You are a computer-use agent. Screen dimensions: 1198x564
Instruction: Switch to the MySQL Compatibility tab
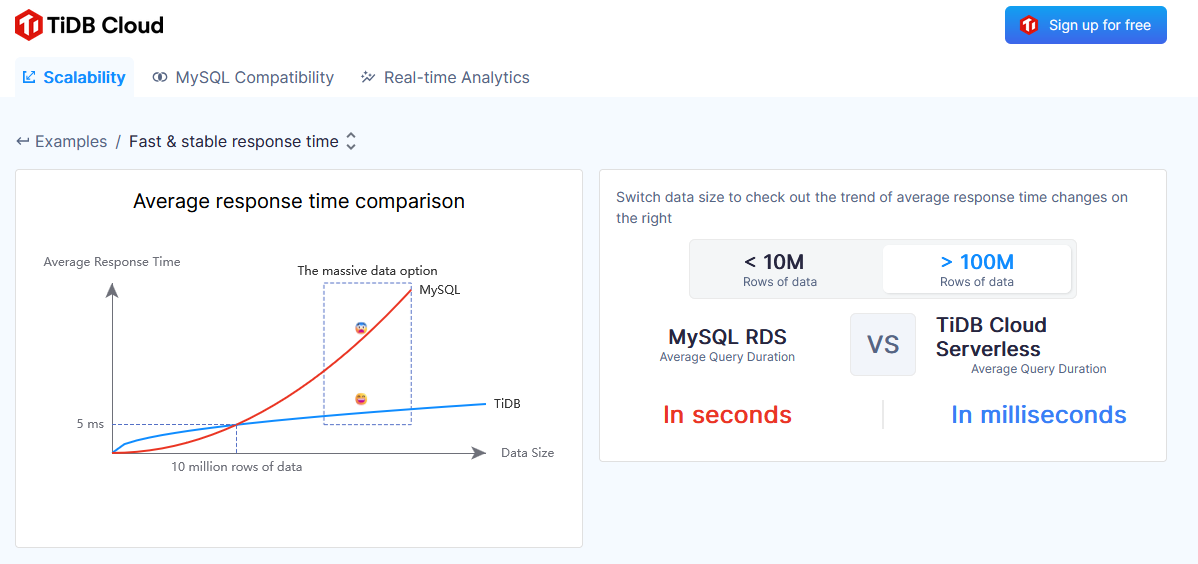pos(254,77)
